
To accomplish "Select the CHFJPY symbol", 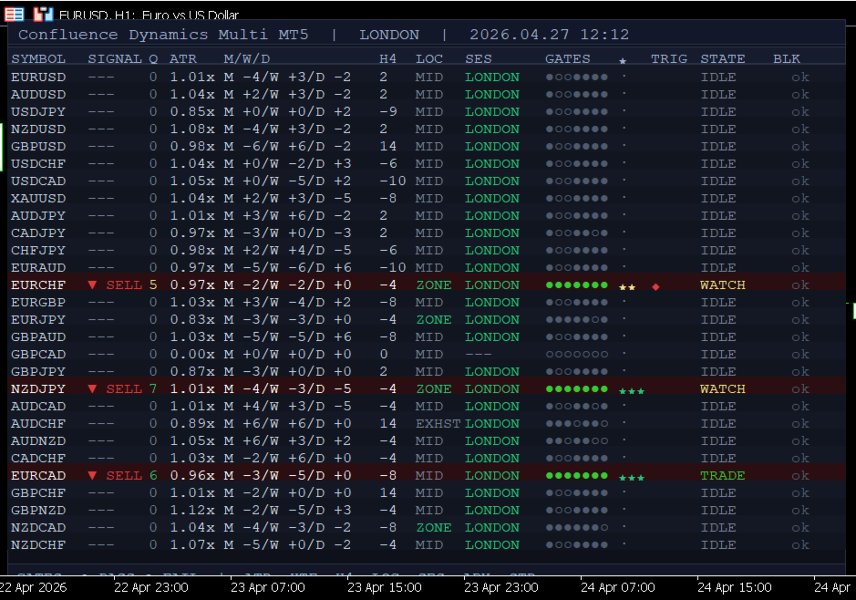I will coord(38,251).
